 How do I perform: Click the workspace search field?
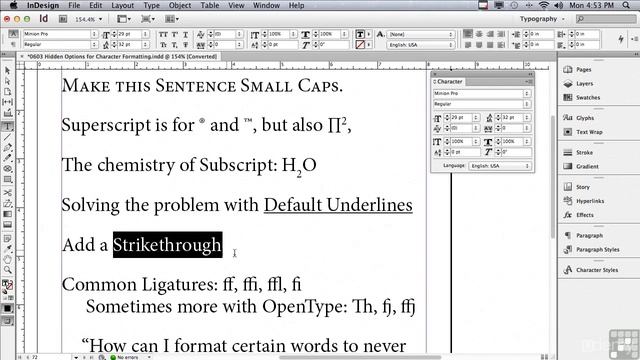pos(606,19)
